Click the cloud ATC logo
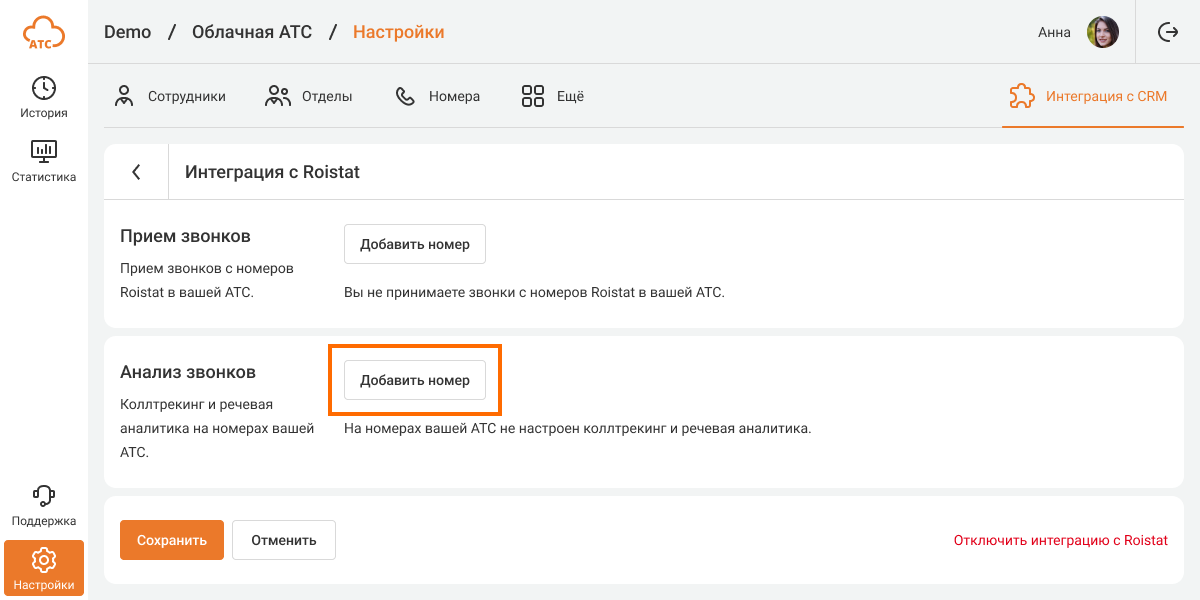This screenshot has height=600, width=1200. pos(44,33)
